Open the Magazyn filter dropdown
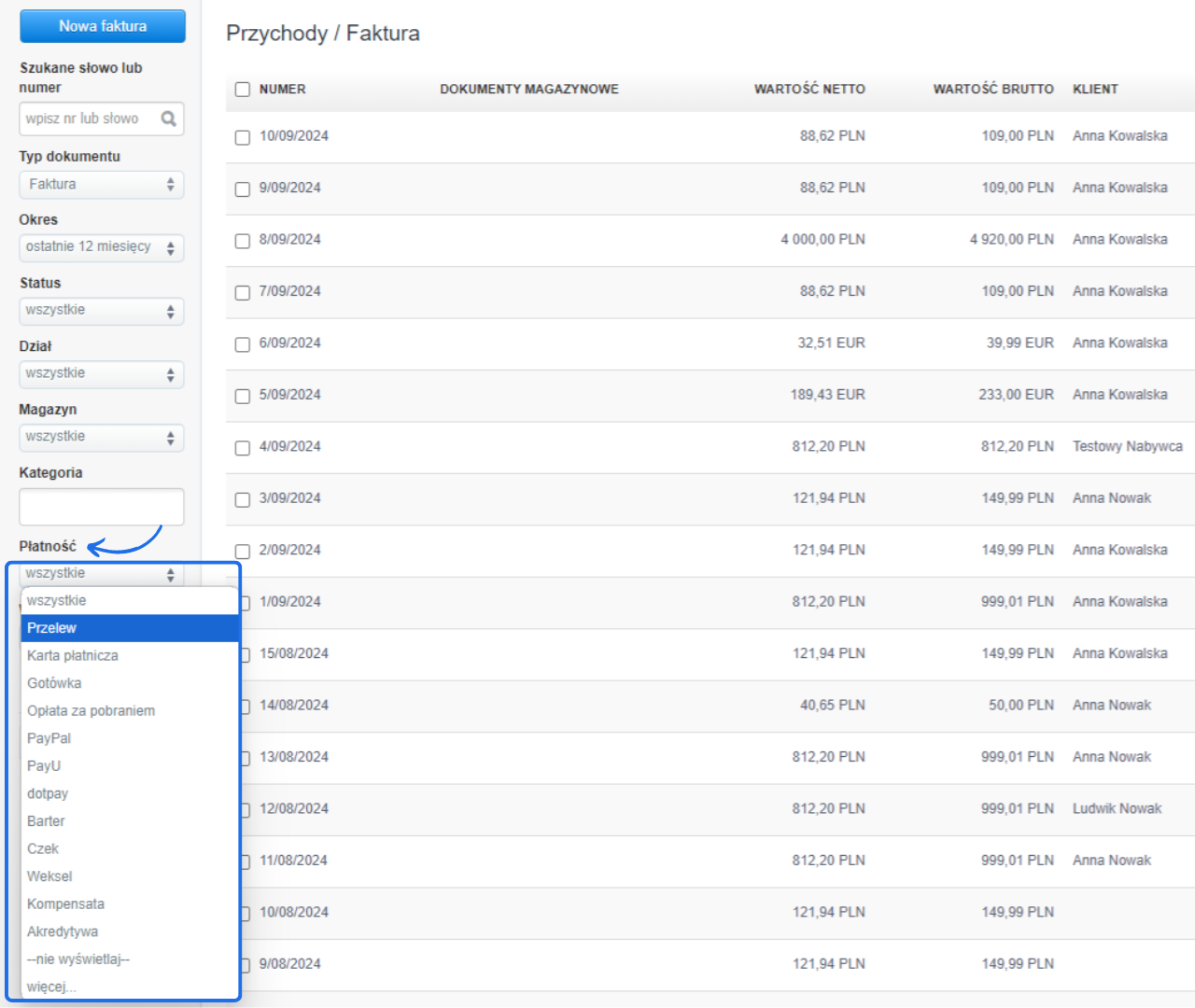This screenshot has height=1008, width=1195. [x=101, y=437]
